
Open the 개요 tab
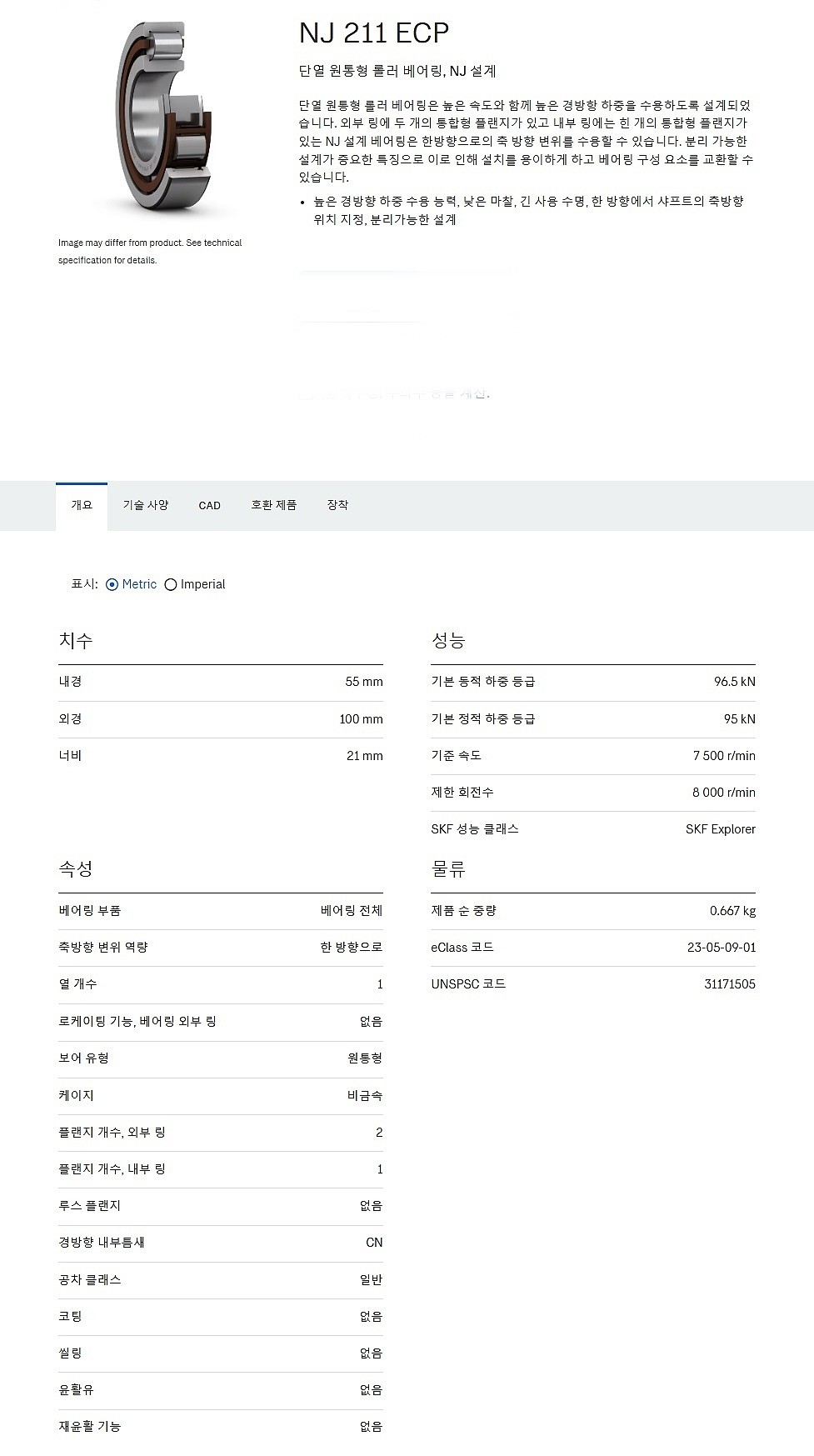click(x=82, y=505)
